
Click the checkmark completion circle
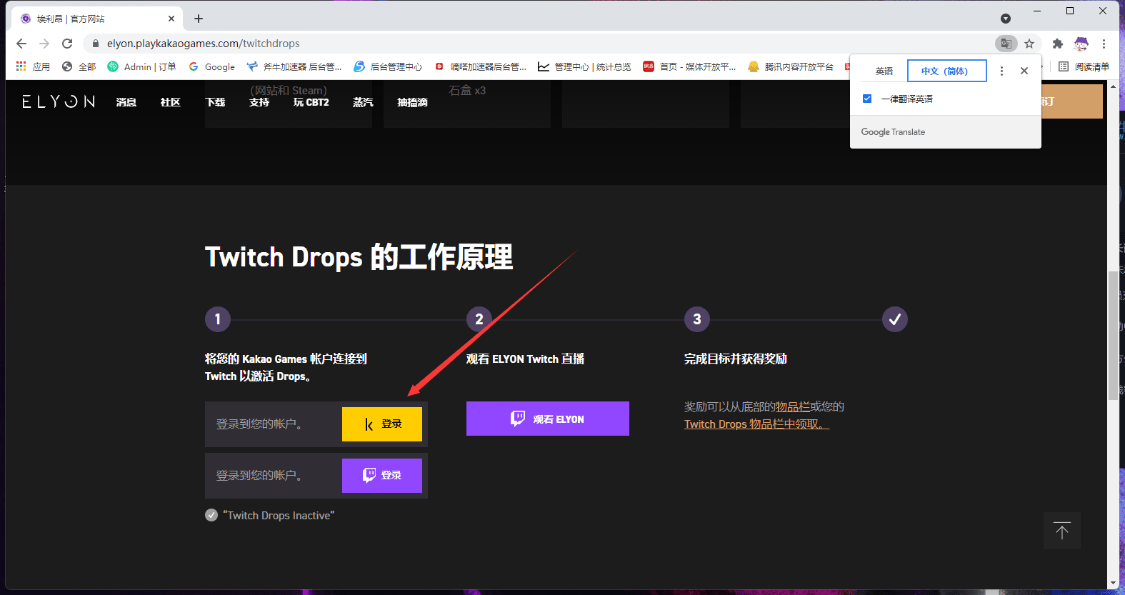point(895,319)
